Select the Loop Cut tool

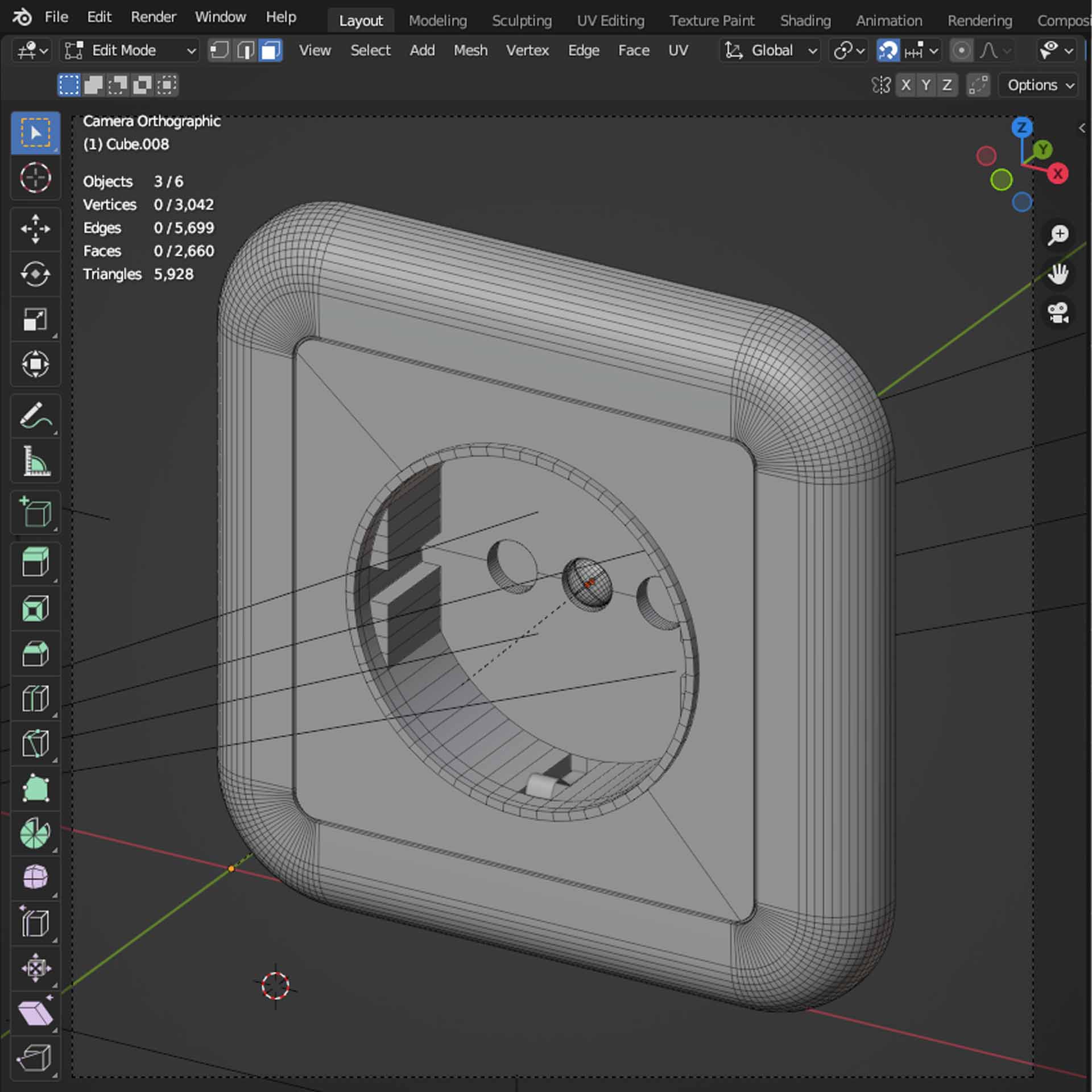tap(35, 698)
